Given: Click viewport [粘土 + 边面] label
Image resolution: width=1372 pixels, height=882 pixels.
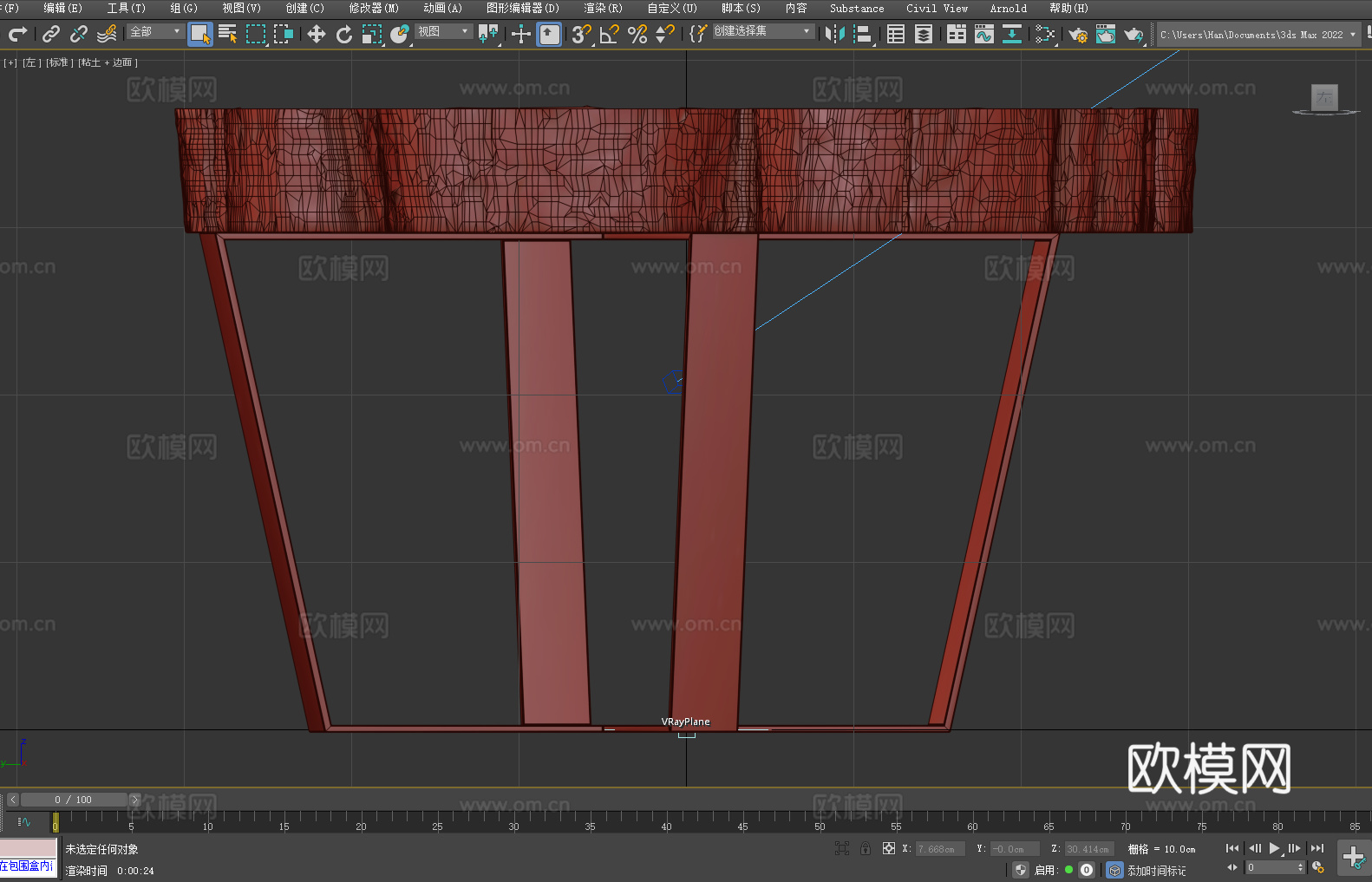Looking at the screenshot, I should 108,62.
